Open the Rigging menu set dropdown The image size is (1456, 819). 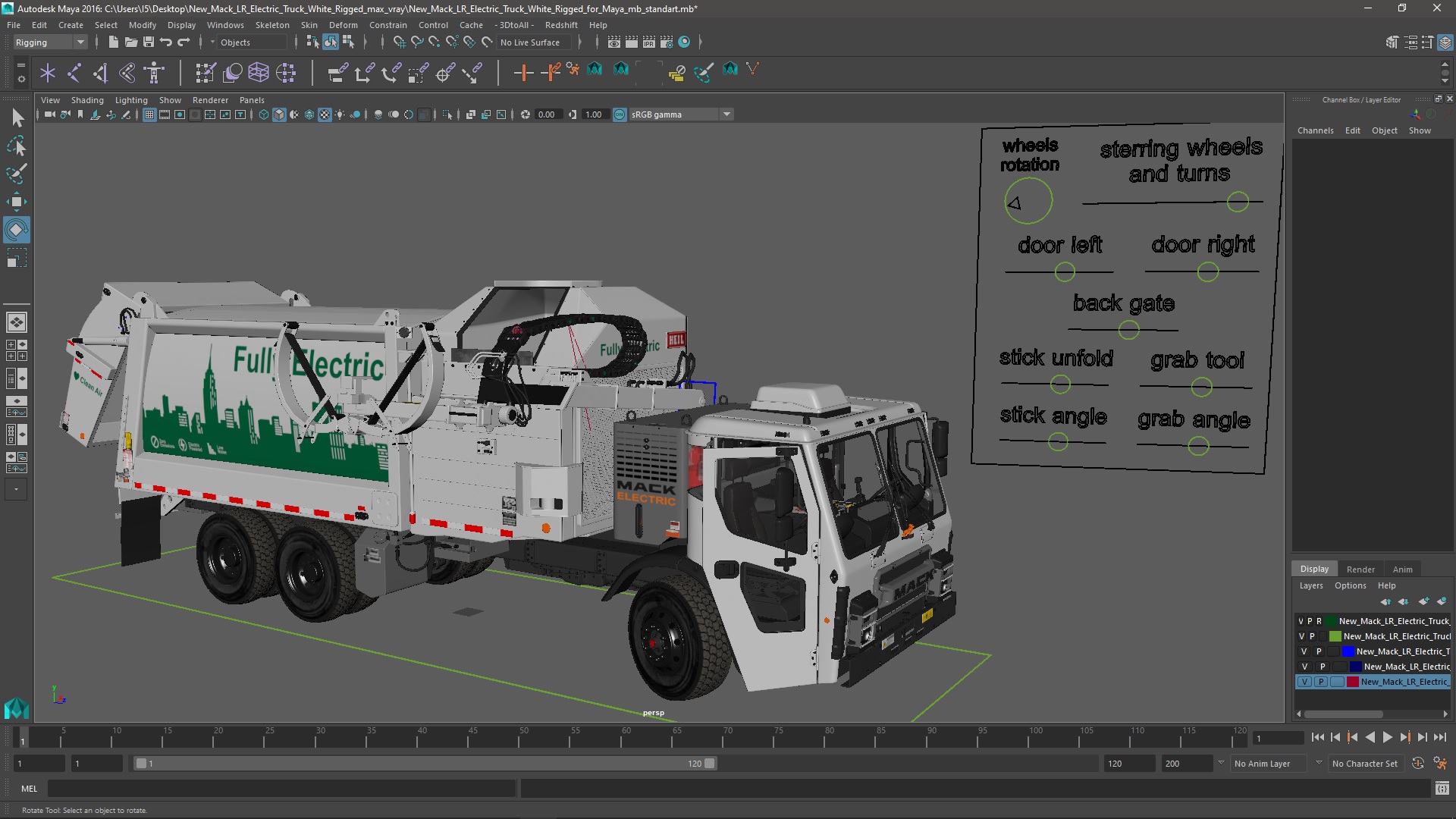(x=50, y=42)
